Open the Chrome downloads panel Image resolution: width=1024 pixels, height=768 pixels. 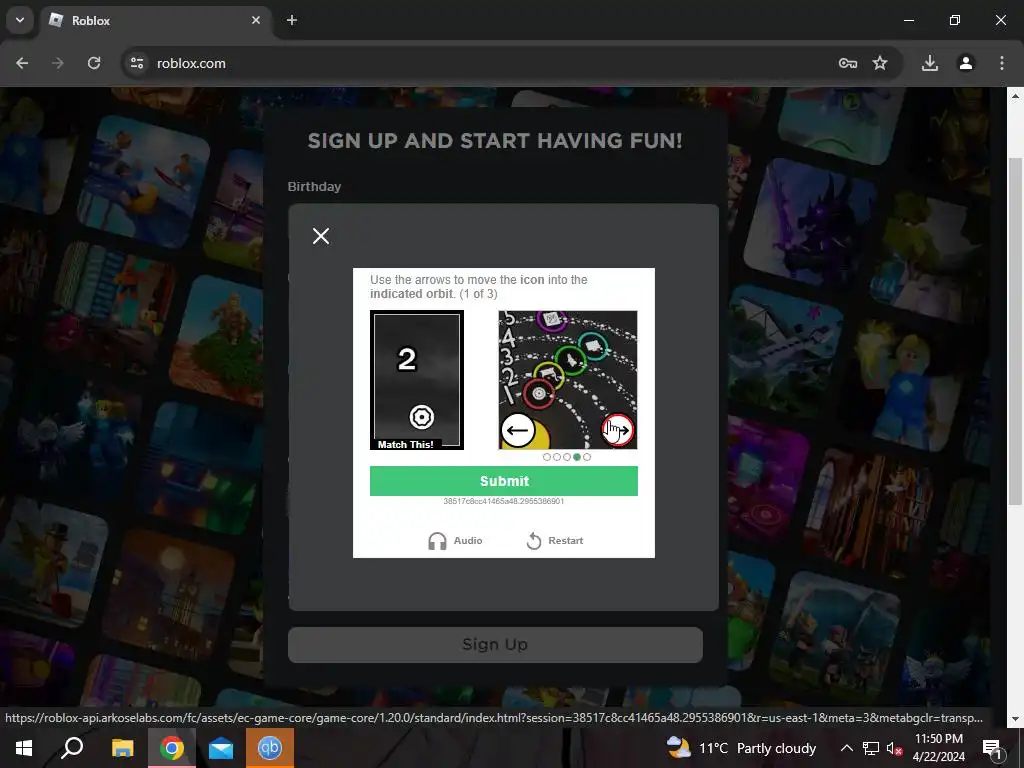(930, 63)
